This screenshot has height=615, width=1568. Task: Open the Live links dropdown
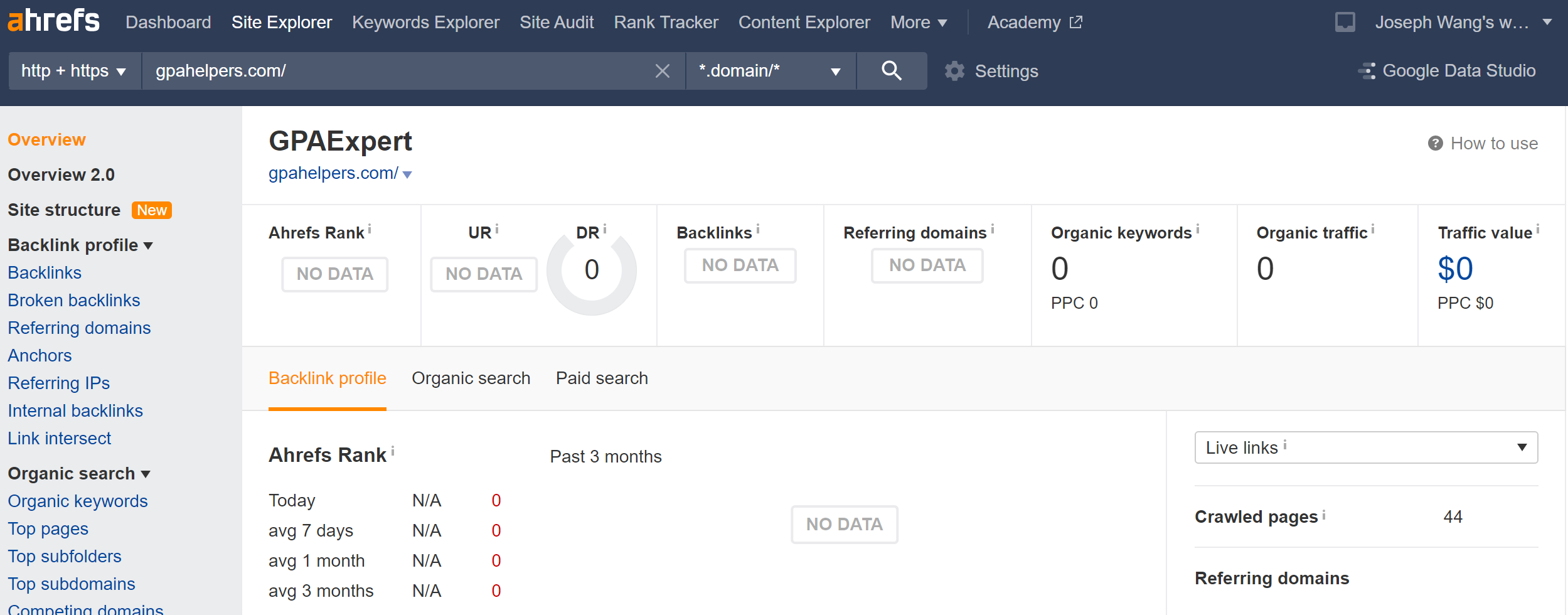click(x=1366, y=447)
